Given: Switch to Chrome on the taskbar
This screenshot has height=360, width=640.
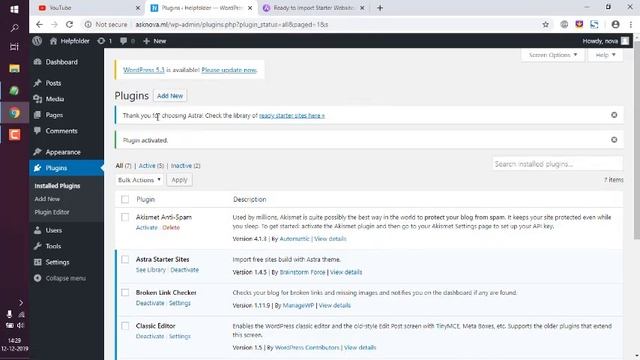Looking at the screenshot, I should tap(14, 113).
